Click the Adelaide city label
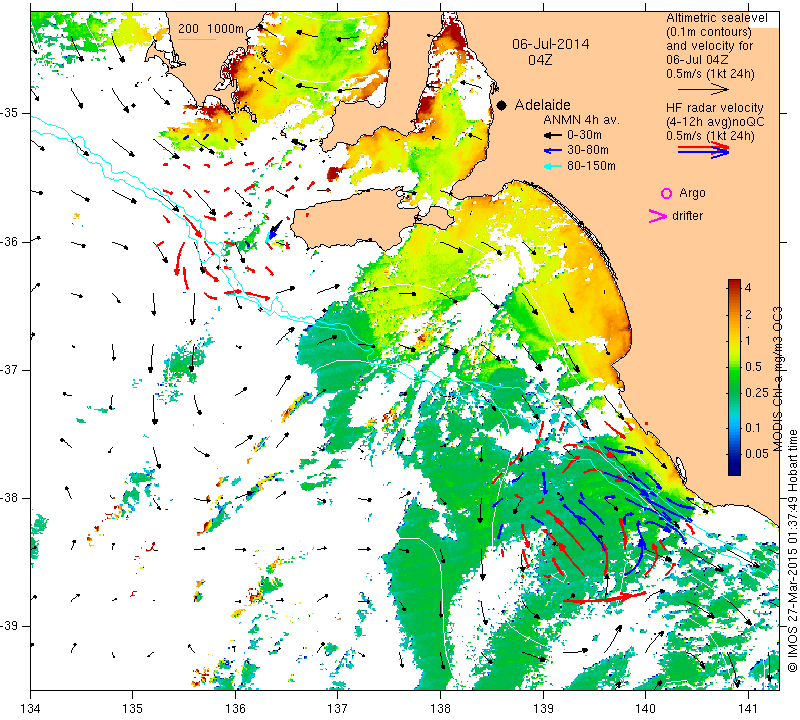 [542, 105]
